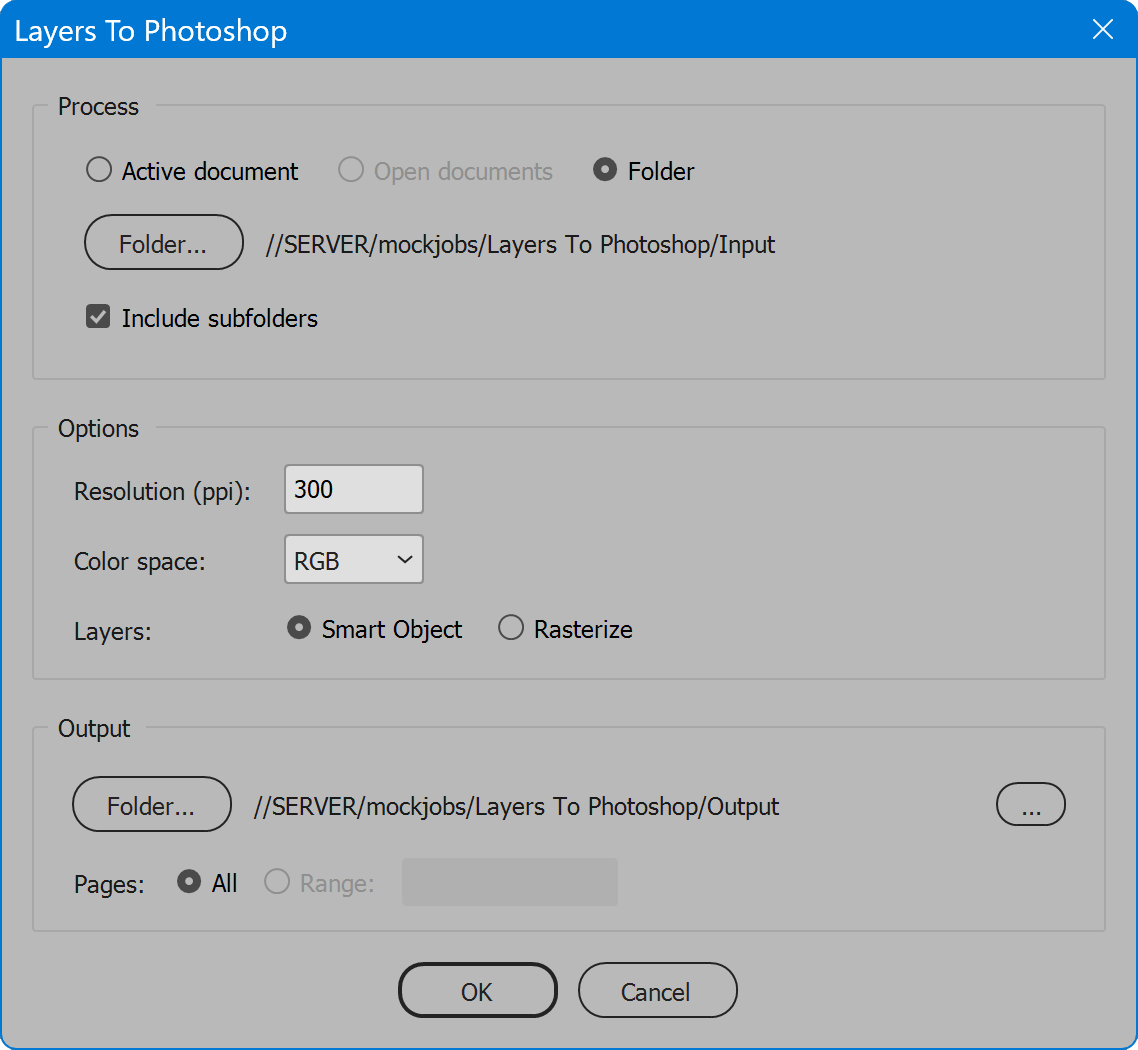Screen dimensions: 1138x1050
Task: Click the Resolution (ppi) input field
Action: tap(353, 489)
